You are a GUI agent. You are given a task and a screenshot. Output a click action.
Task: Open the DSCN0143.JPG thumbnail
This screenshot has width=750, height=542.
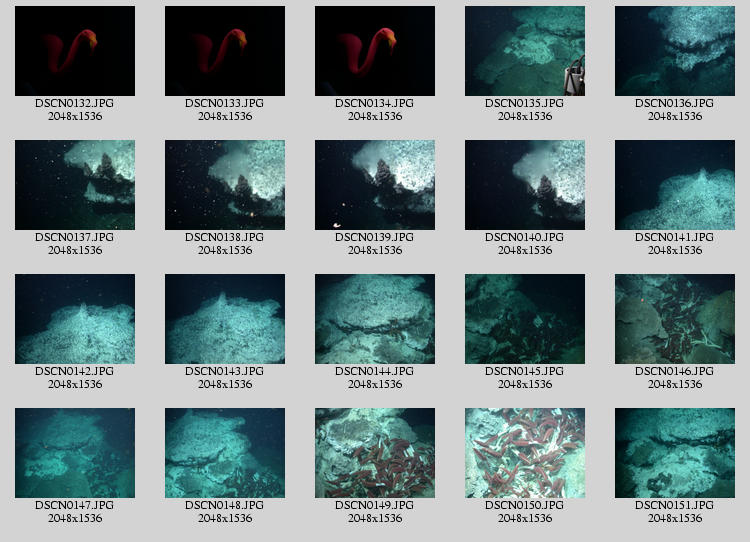coord(224,319)
